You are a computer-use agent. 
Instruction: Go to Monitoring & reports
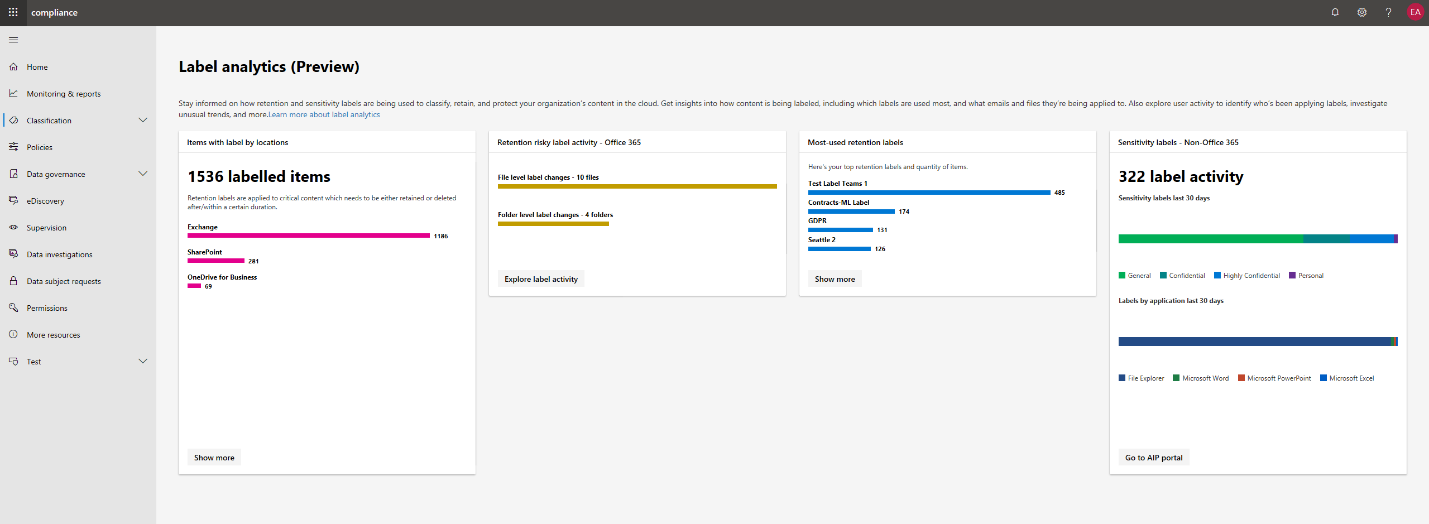pyautogui.click(x=63, y=94)
